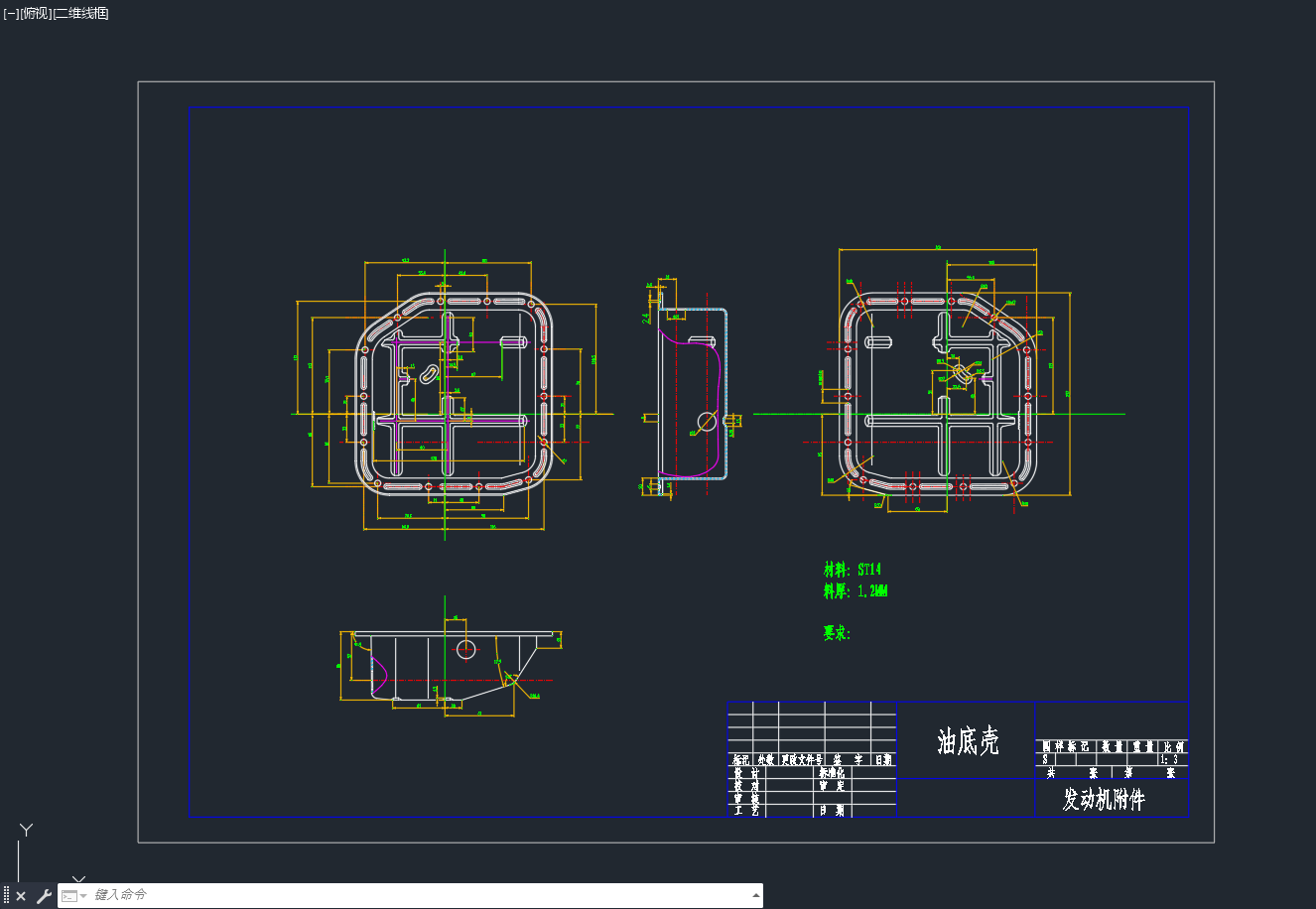The image size is (1316, 909).
Task: Select the 标准化 title block cell
Action: (832, 772)
